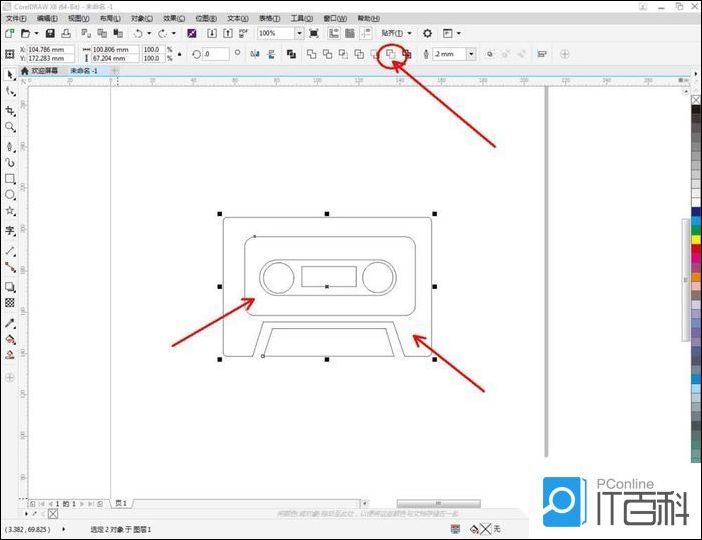
Task: Switch to the 欢迎屏幕 welcome tab
Action: click(40, 71)
